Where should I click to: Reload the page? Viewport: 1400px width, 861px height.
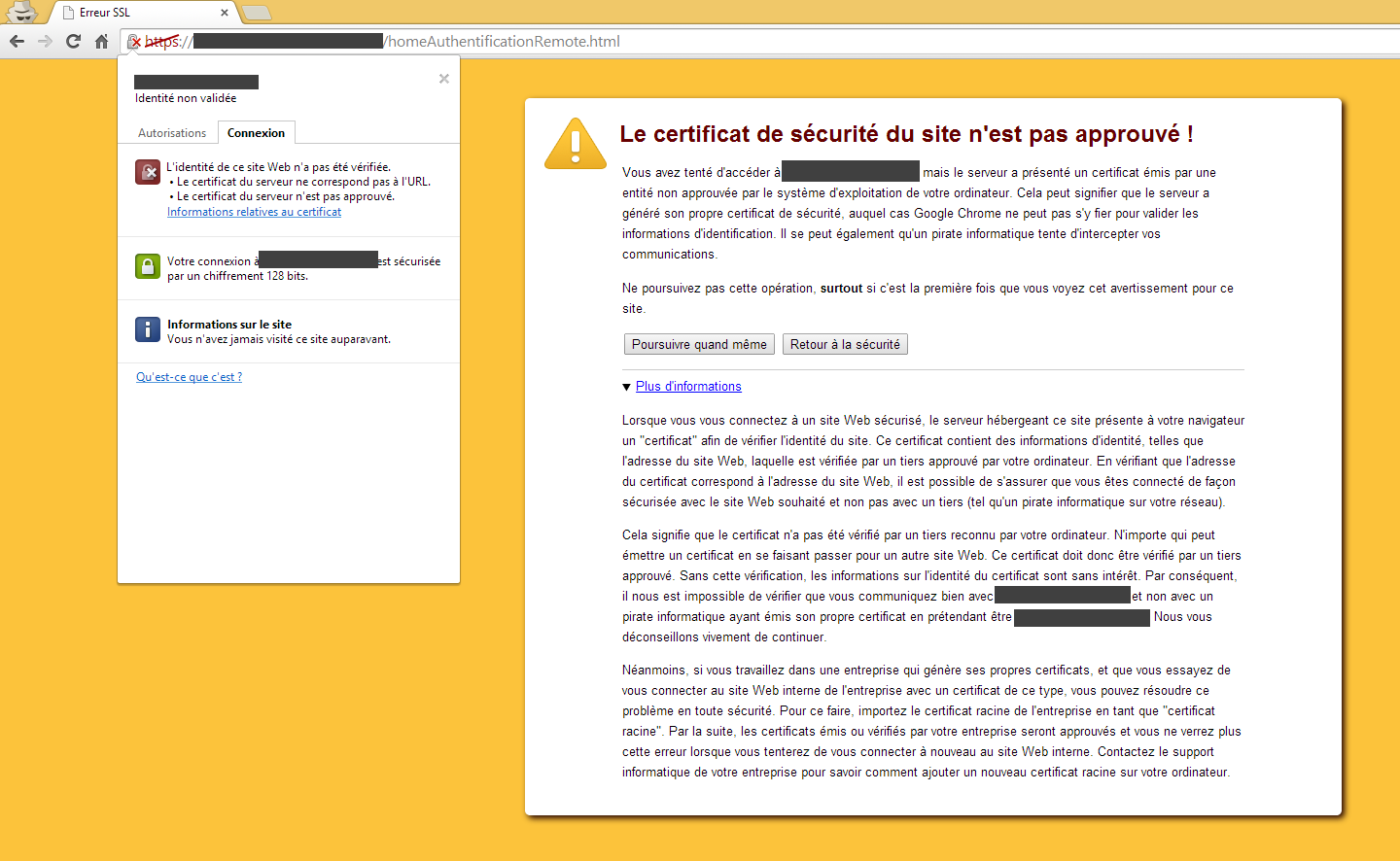[72, 42]
